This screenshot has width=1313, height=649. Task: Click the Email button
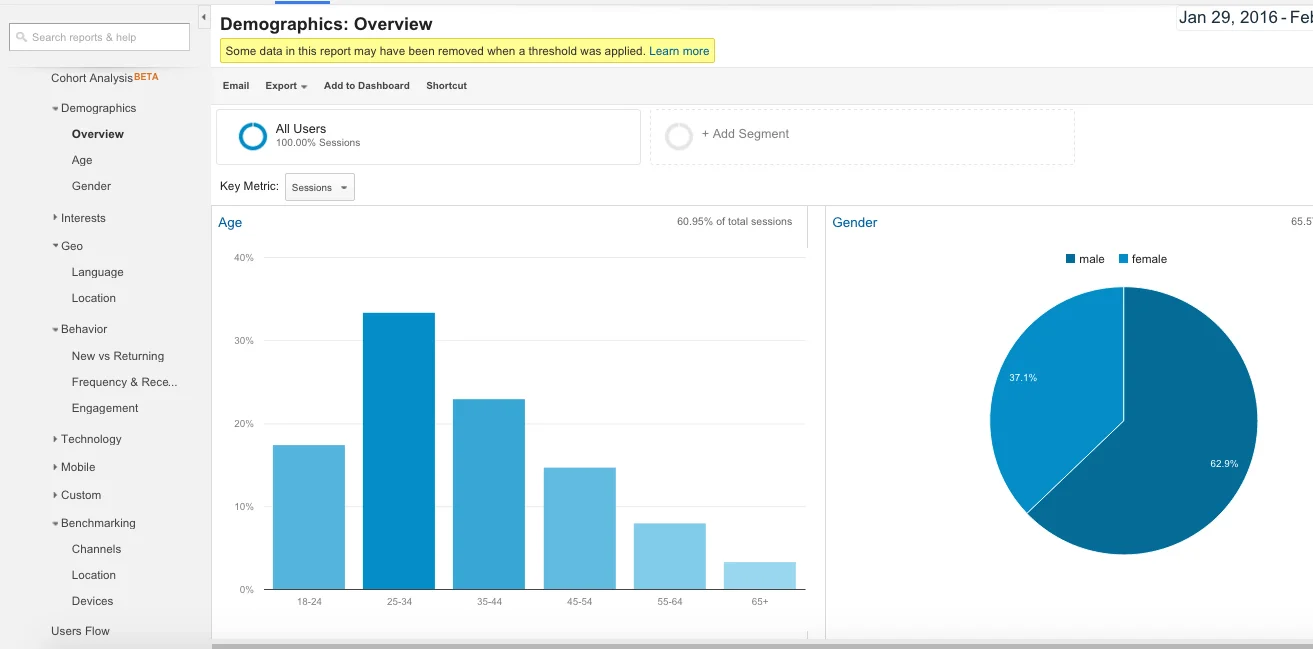[236, 86]
